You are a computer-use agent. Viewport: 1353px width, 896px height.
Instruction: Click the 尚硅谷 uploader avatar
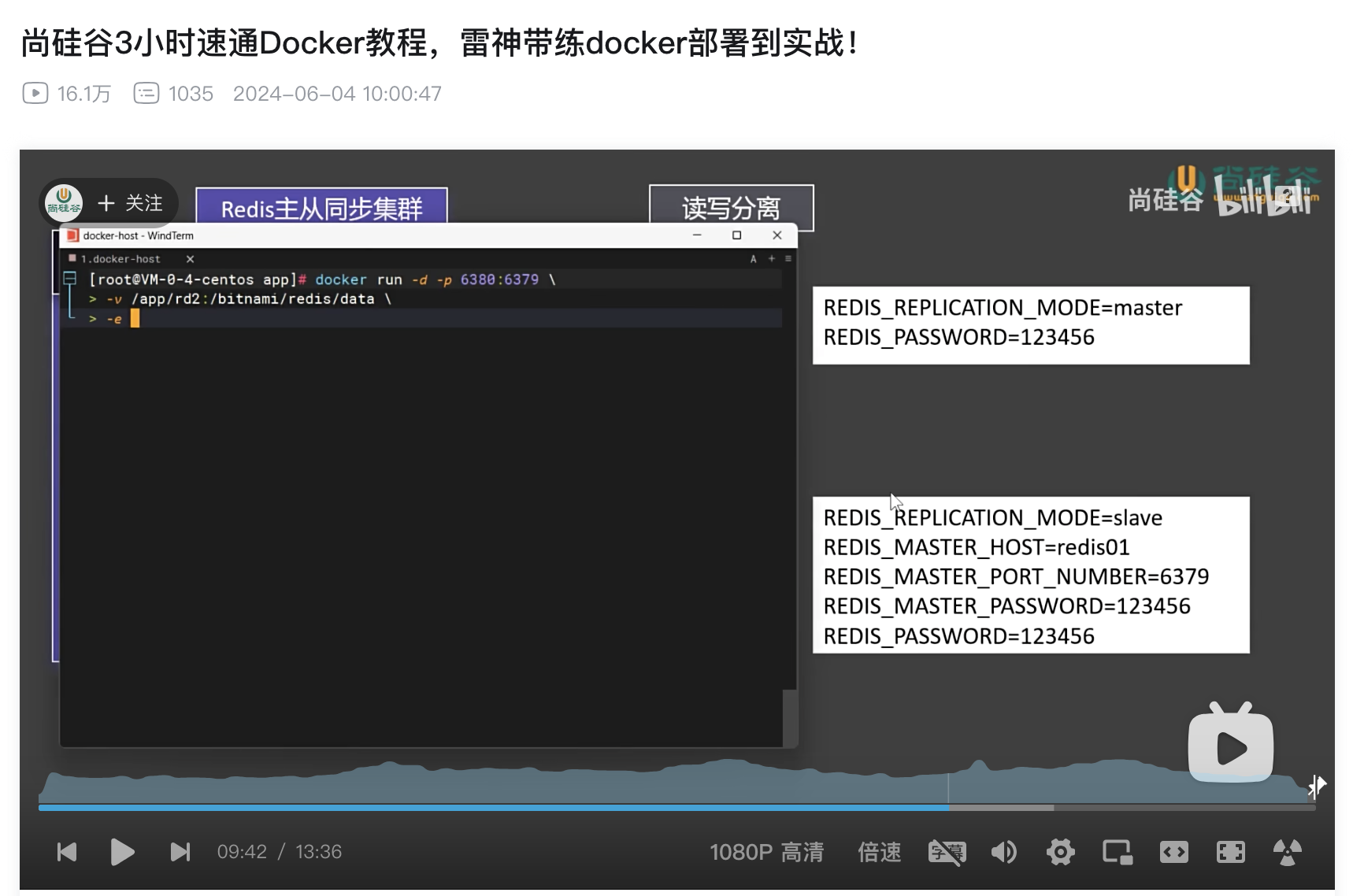(64, 202)
